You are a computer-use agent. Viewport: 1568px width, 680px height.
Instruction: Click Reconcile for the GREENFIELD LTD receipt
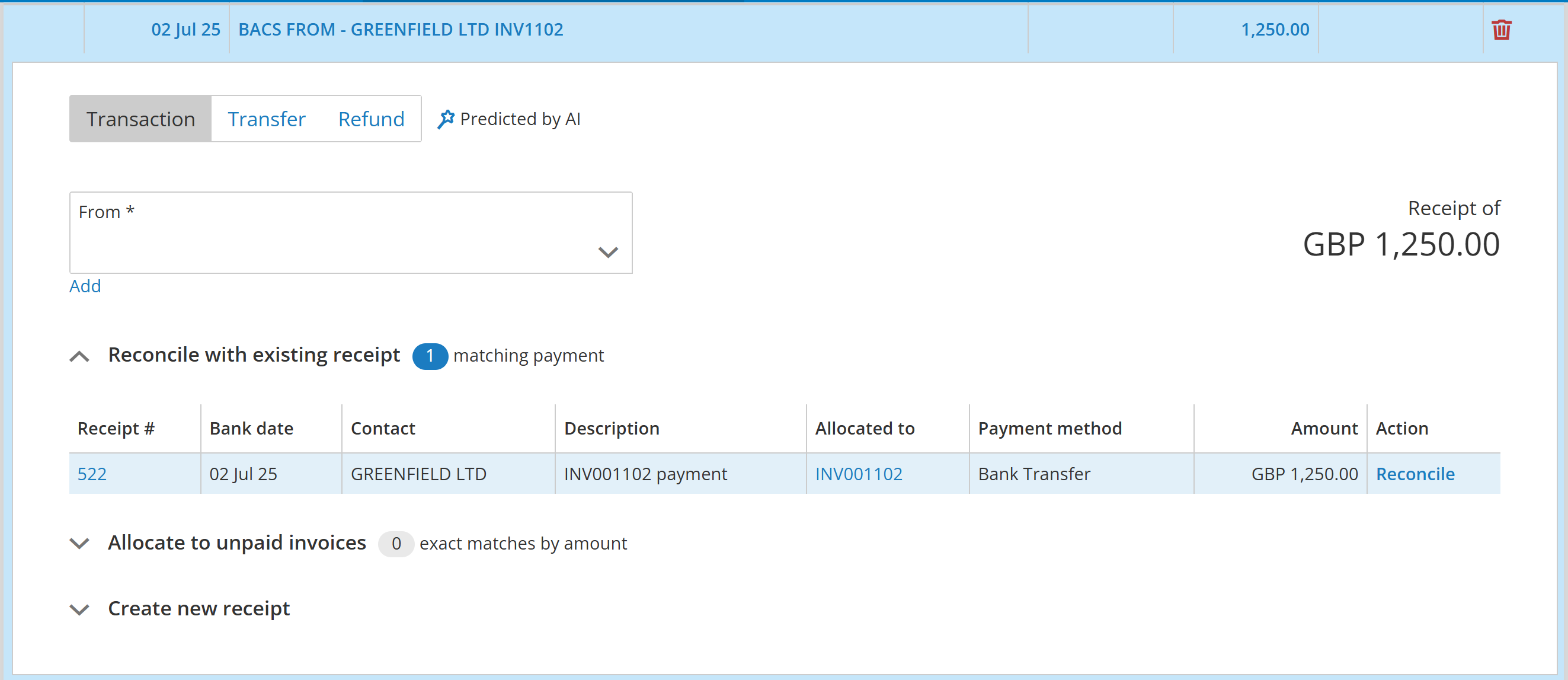pyautogui.click(x=1415, y=474)
